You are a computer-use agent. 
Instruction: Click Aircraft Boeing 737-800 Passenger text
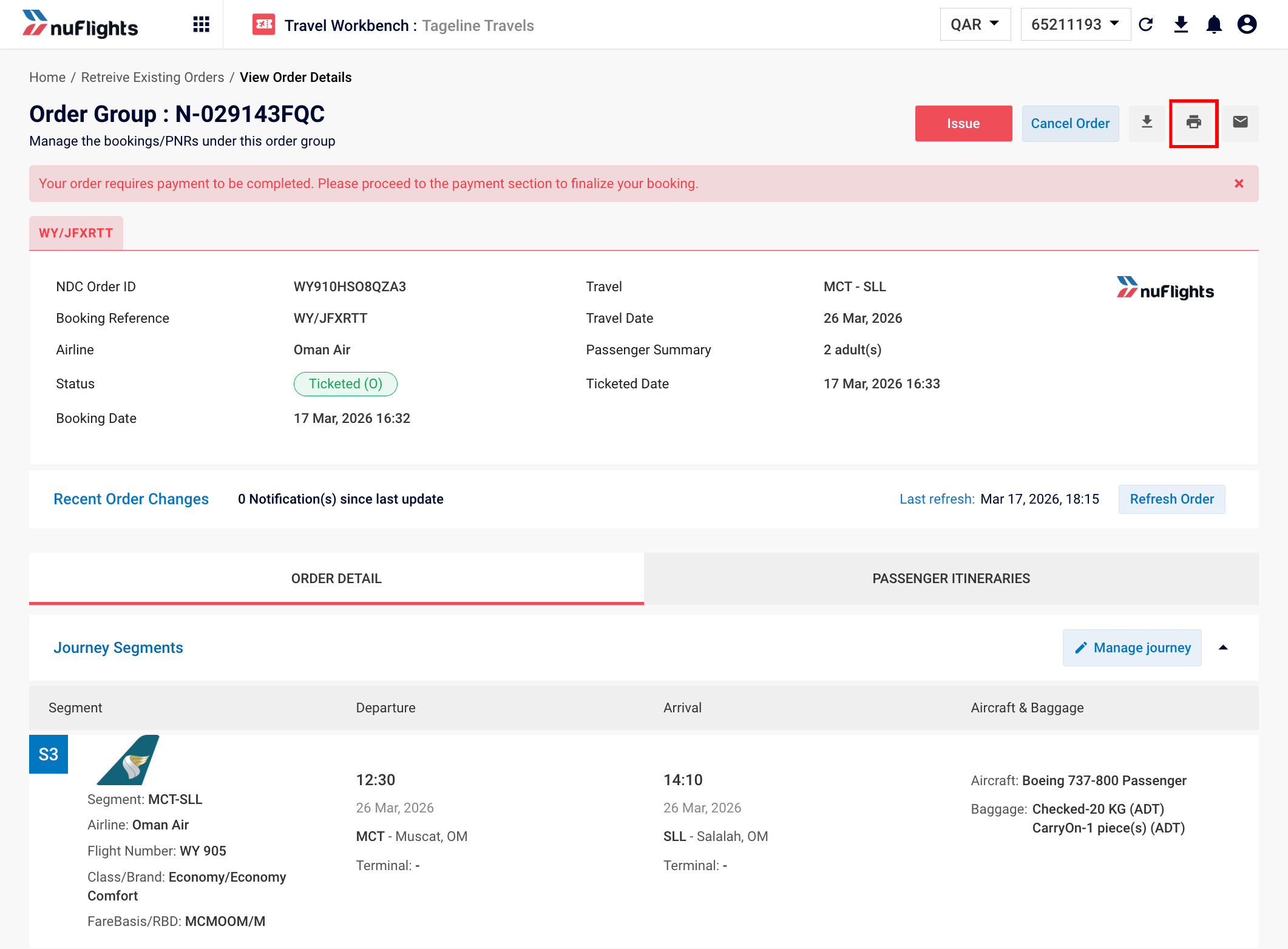(1078, 780)
